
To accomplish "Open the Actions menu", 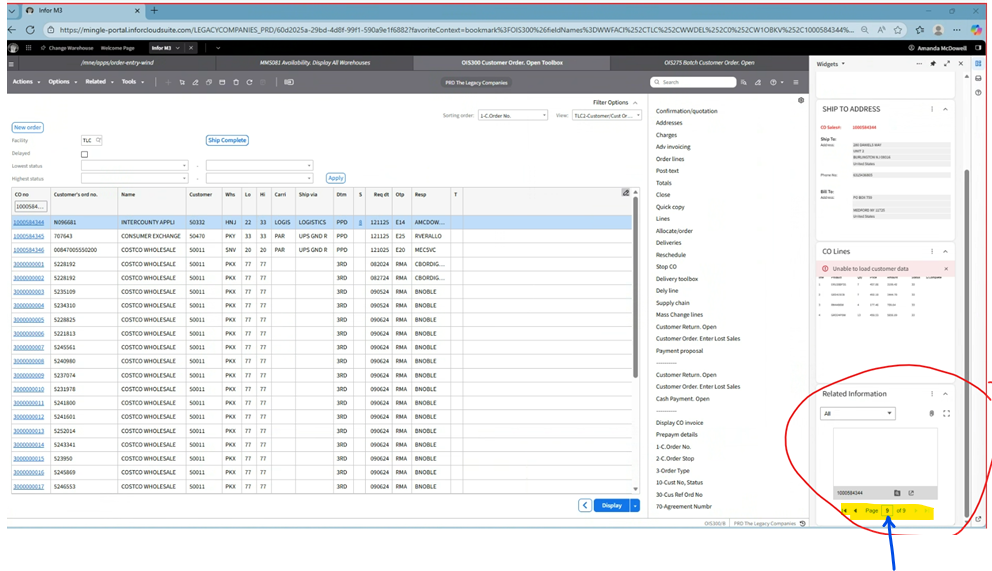I will coord(26,82).
